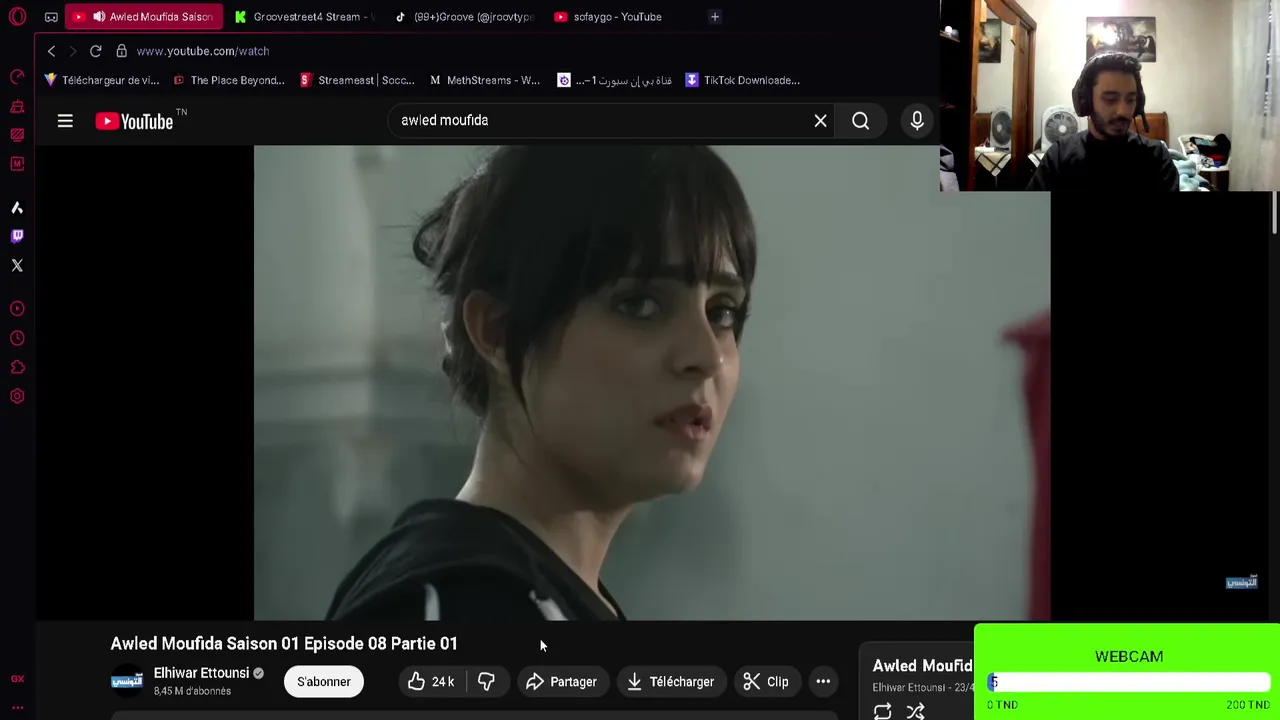This screenshot has height=720, width=1280.
Task: Switch to Awled Moufida Saison tab
Action: pos(143,17)
